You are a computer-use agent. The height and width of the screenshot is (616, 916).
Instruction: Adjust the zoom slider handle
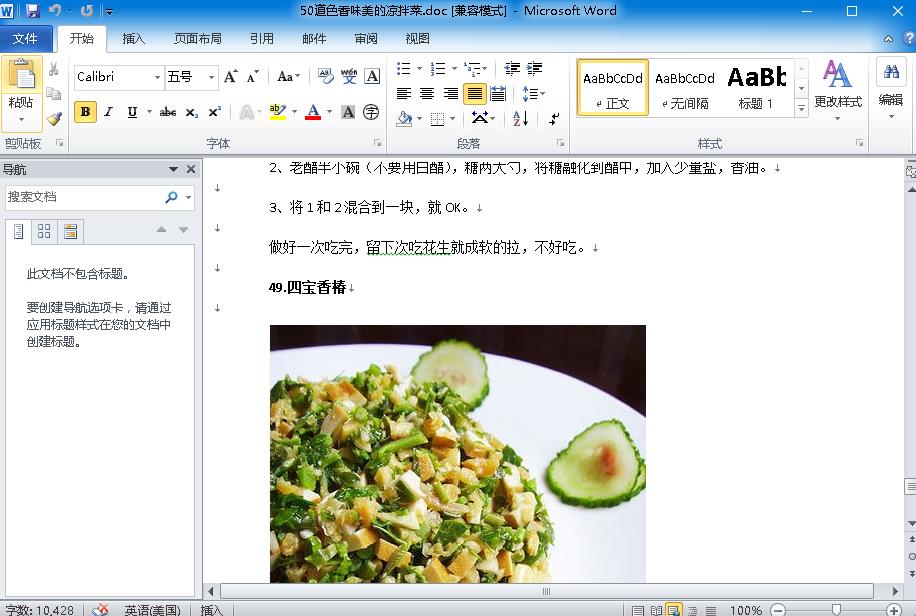(x=836, y=610)
